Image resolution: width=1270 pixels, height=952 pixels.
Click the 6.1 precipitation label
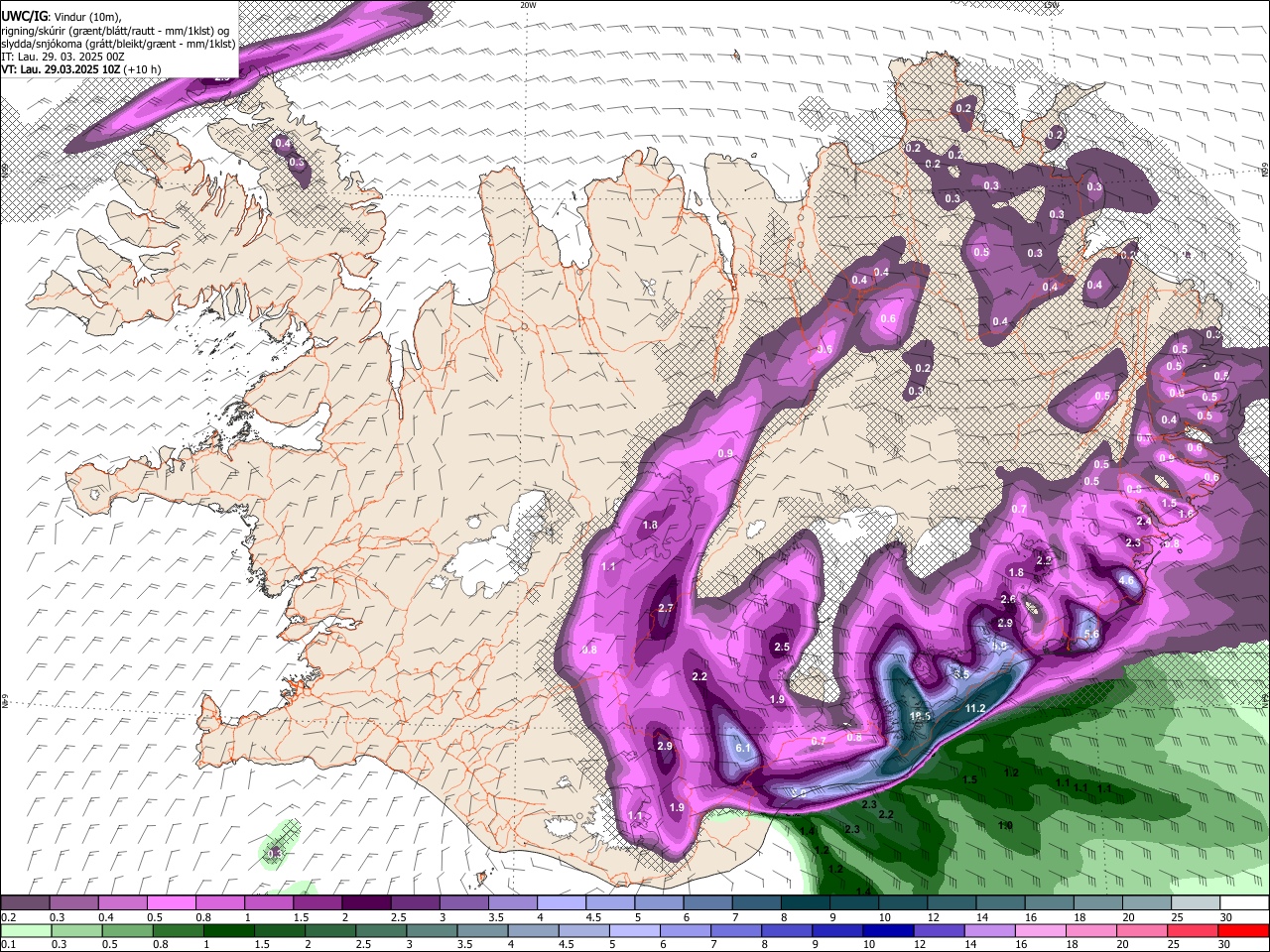[x=742, y=749]
